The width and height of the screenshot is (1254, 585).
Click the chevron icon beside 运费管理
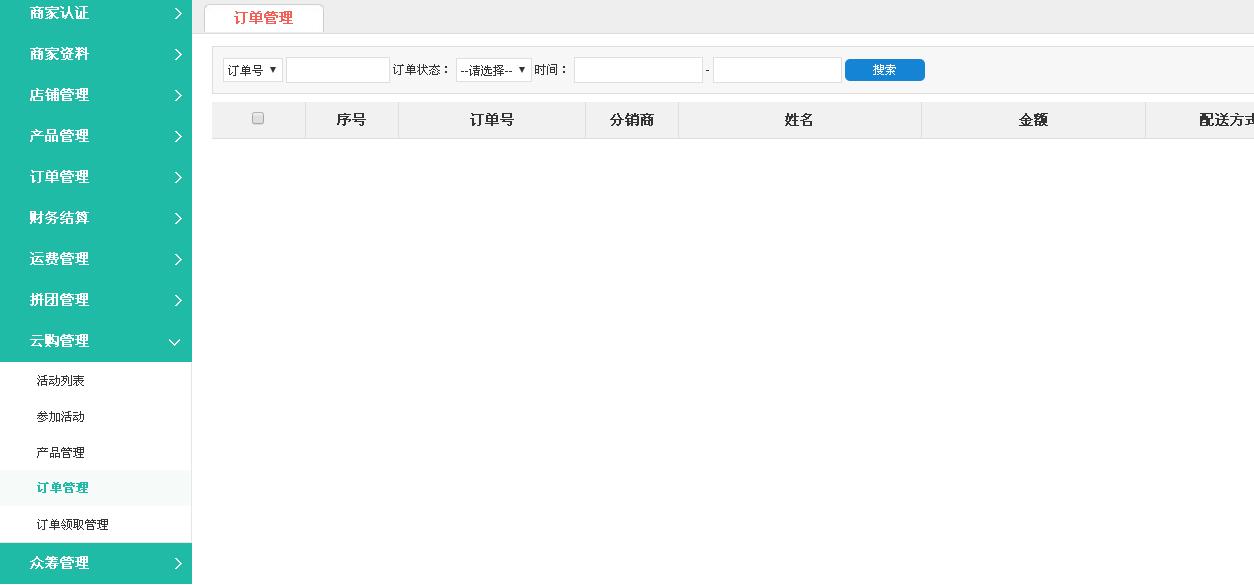177,259
